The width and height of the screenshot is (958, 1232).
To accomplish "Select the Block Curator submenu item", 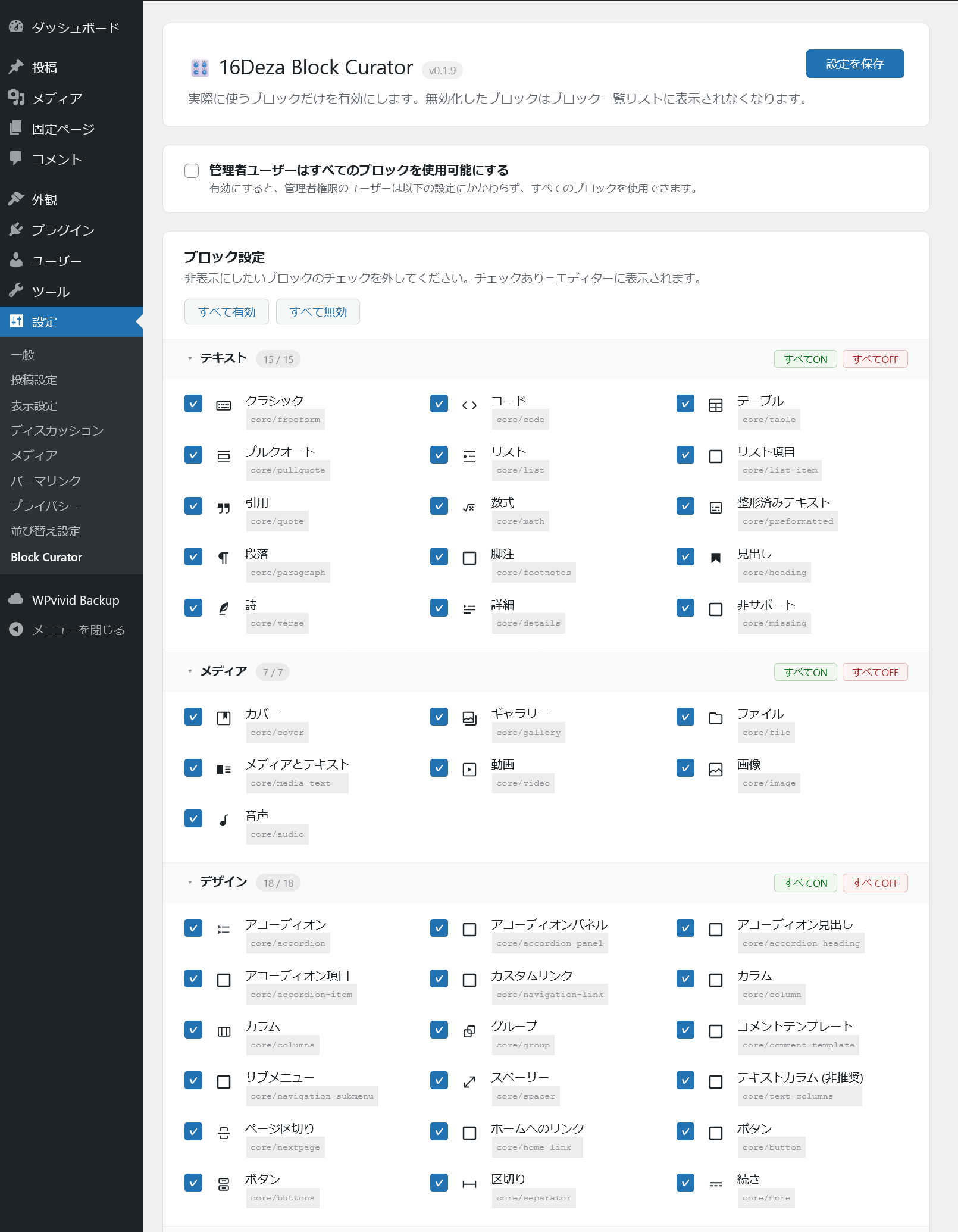I will click(x=46, y=557).
